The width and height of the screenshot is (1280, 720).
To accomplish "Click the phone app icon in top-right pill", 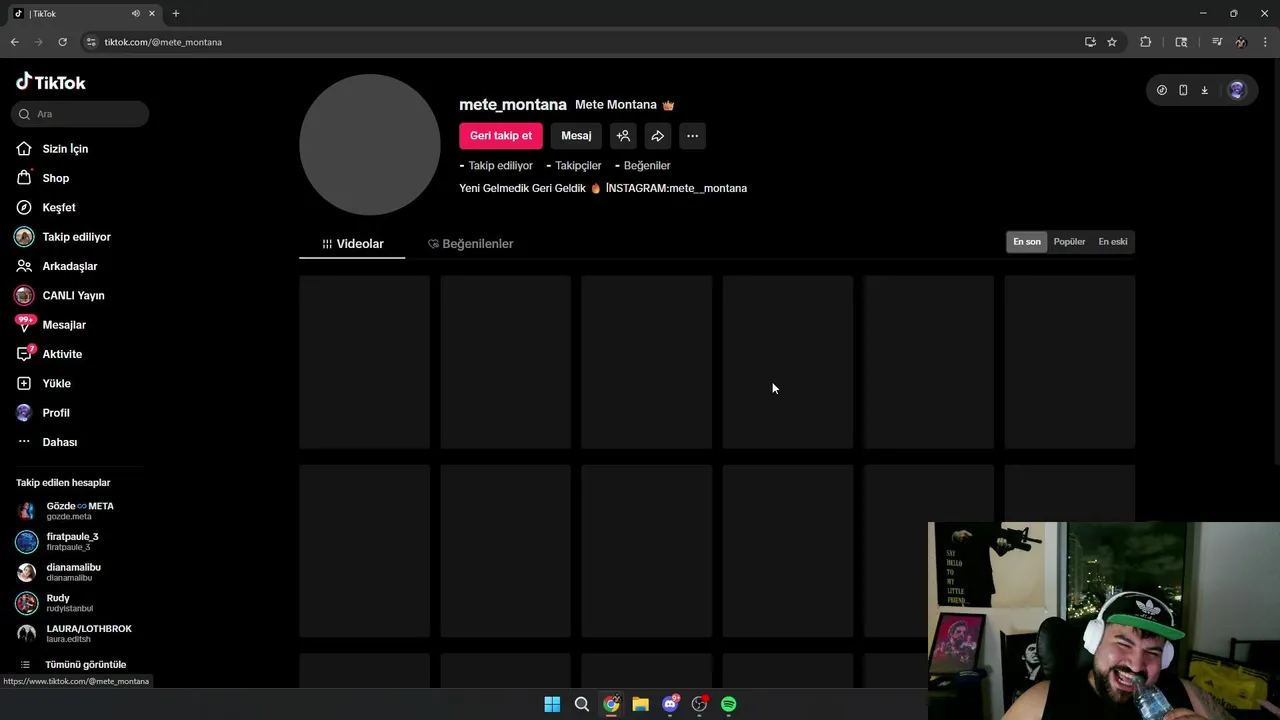I will click(x=1183, y=90).
